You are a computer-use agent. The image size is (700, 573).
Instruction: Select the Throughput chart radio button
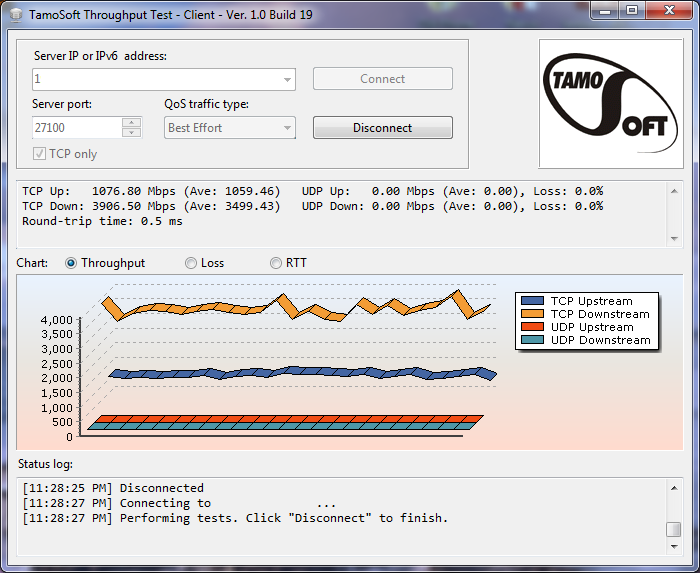coord(71,263)
